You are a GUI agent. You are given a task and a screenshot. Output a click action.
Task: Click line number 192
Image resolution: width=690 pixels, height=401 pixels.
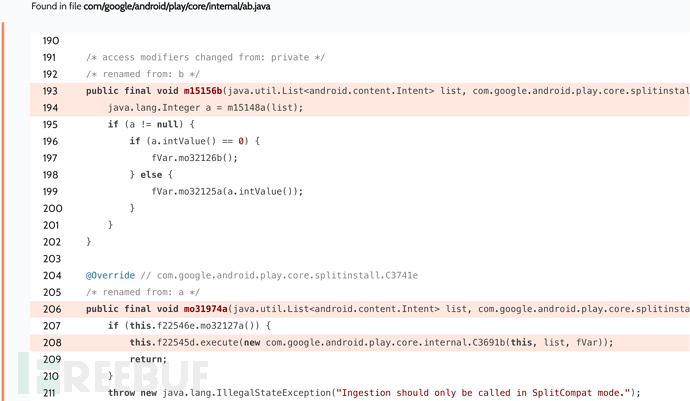50,74
